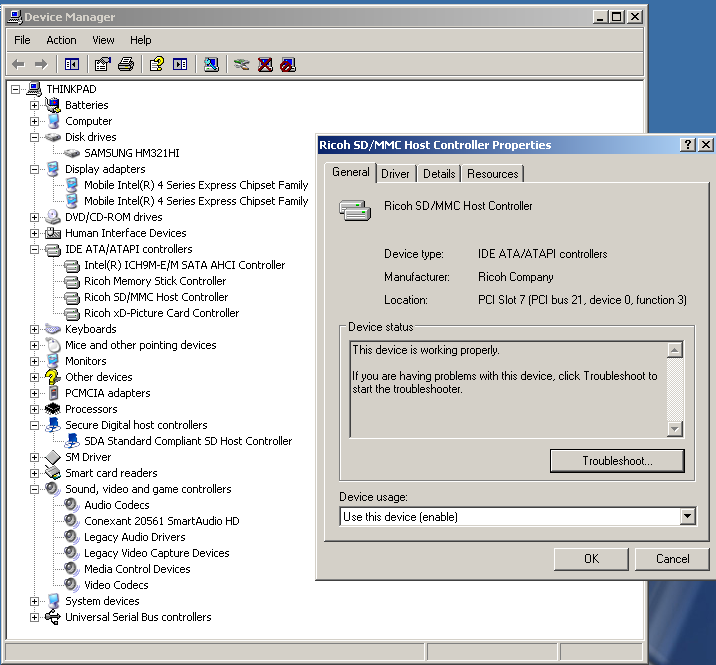Click the DVD/CD-ROM drives icon
The width and height of the screenshot is (716, 665).
click(x=53, y=217)
